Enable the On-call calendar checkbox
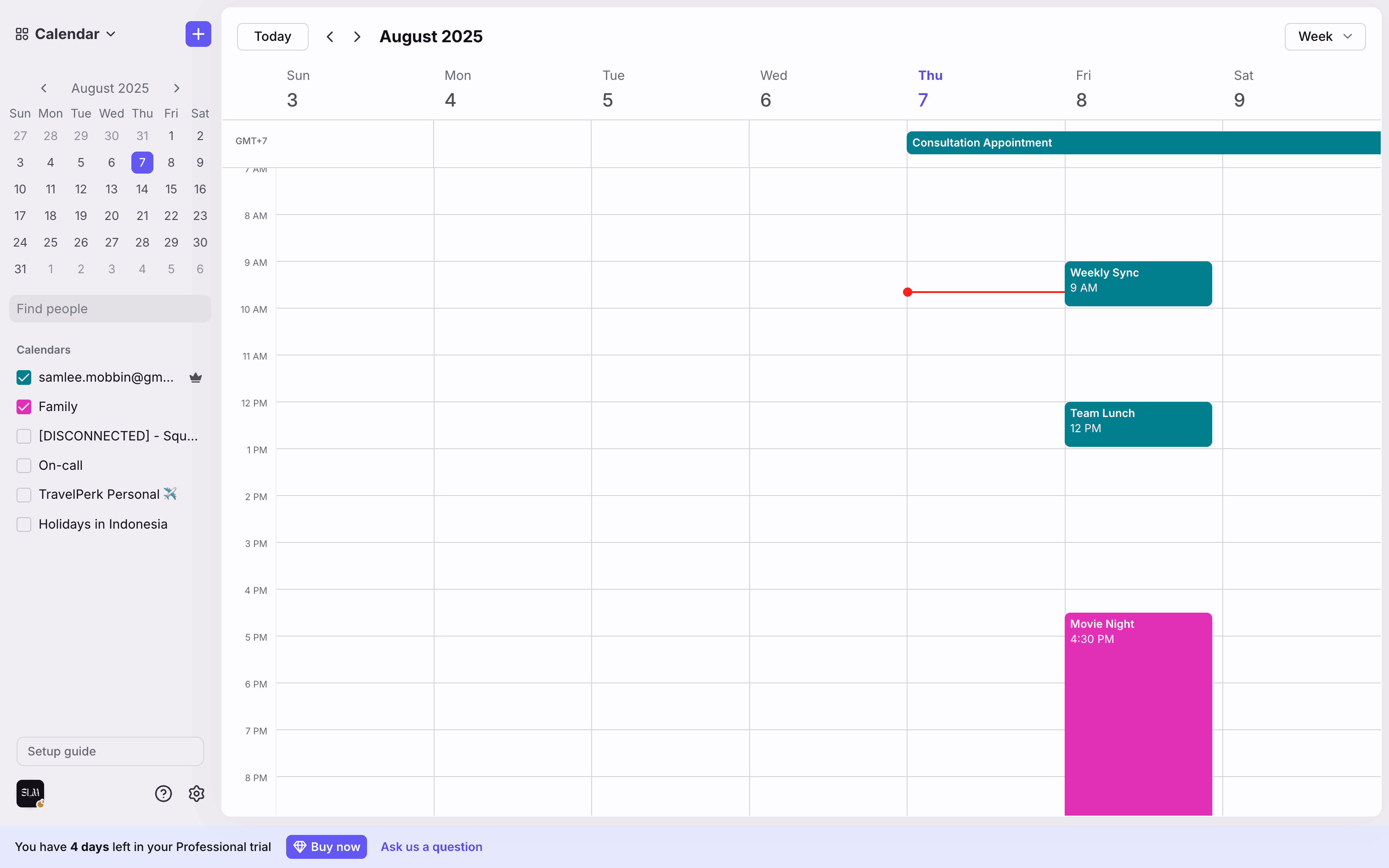This screenshot has width=1389, height=868. tap(24, 466)
